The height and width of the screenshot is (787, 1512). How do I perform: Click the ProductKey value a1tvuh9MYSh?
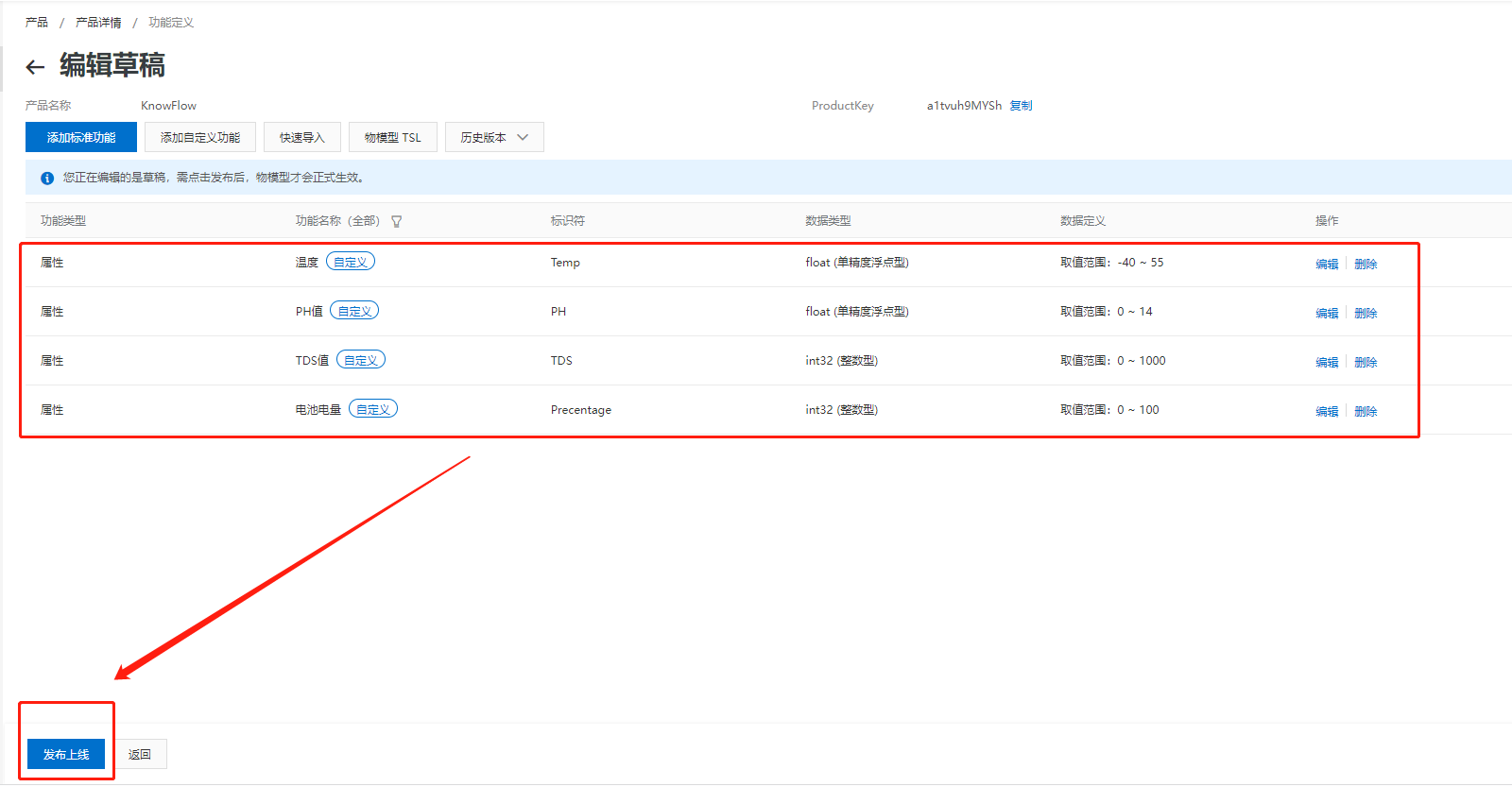coord(964,106)
